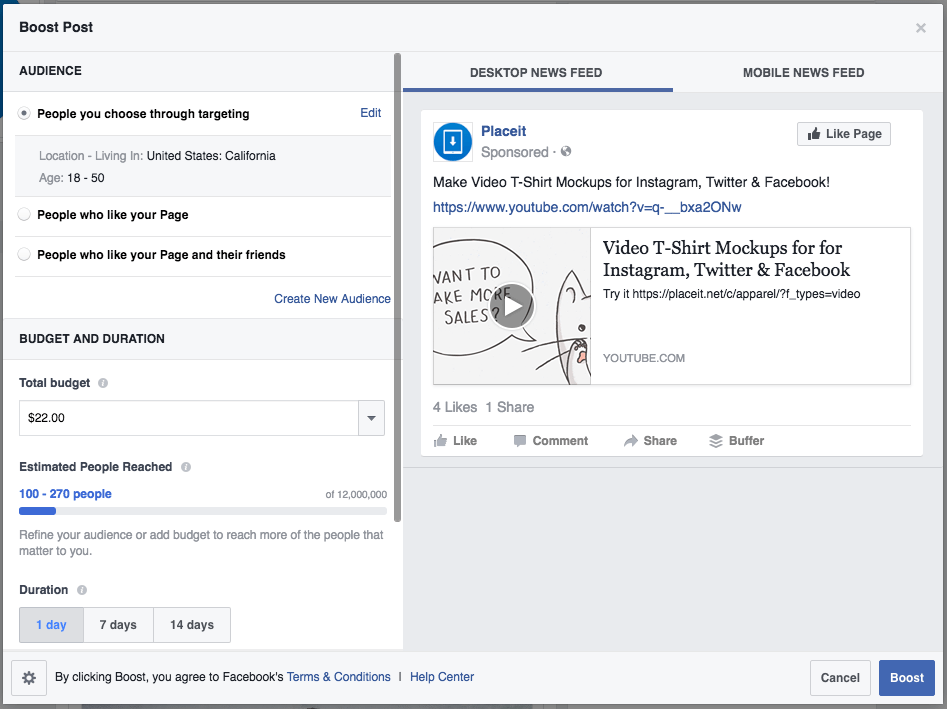Open the Terms & Conditions link

(339, 677)
